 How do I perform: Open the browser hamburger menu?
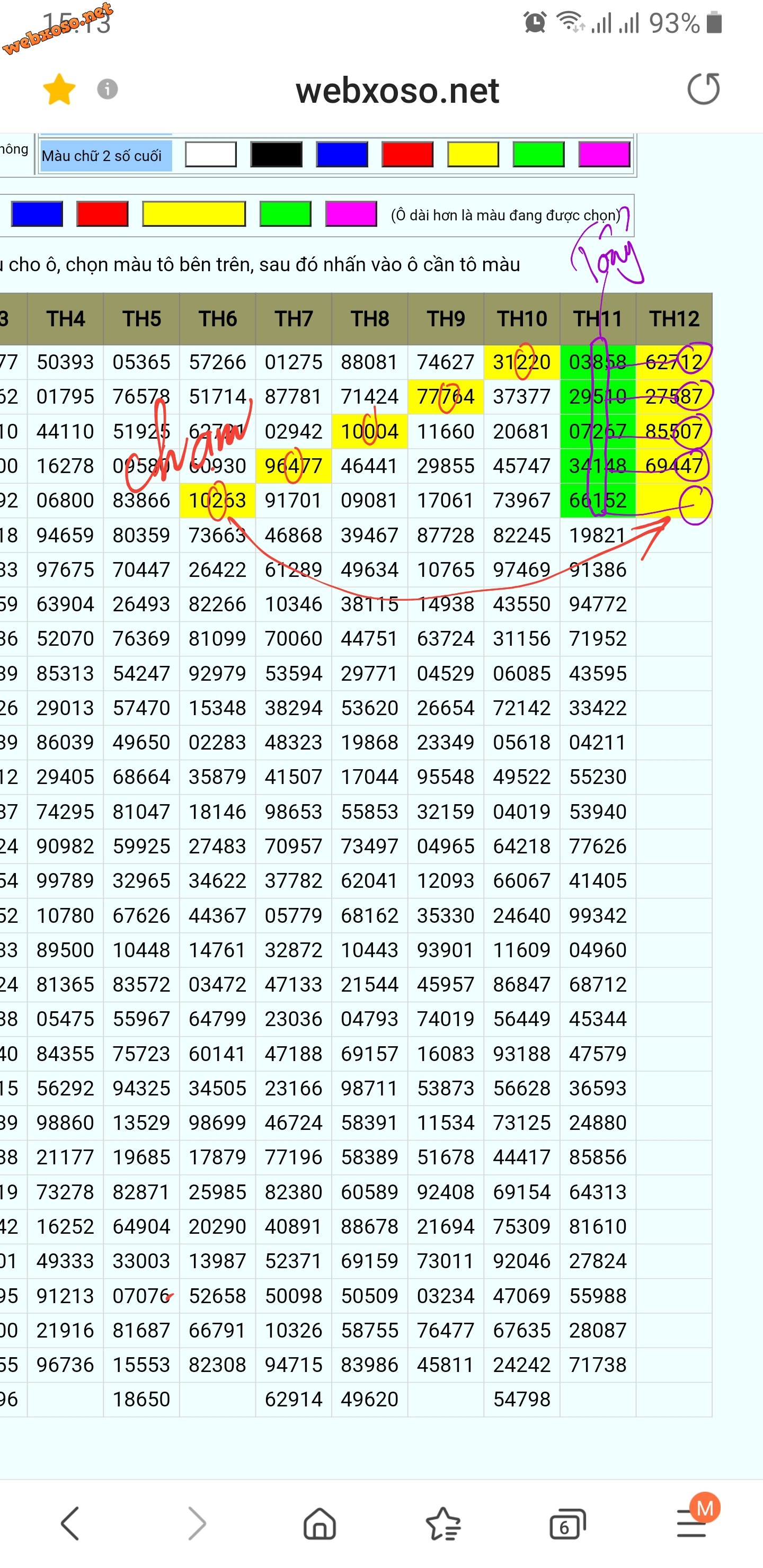point(692,1524)
